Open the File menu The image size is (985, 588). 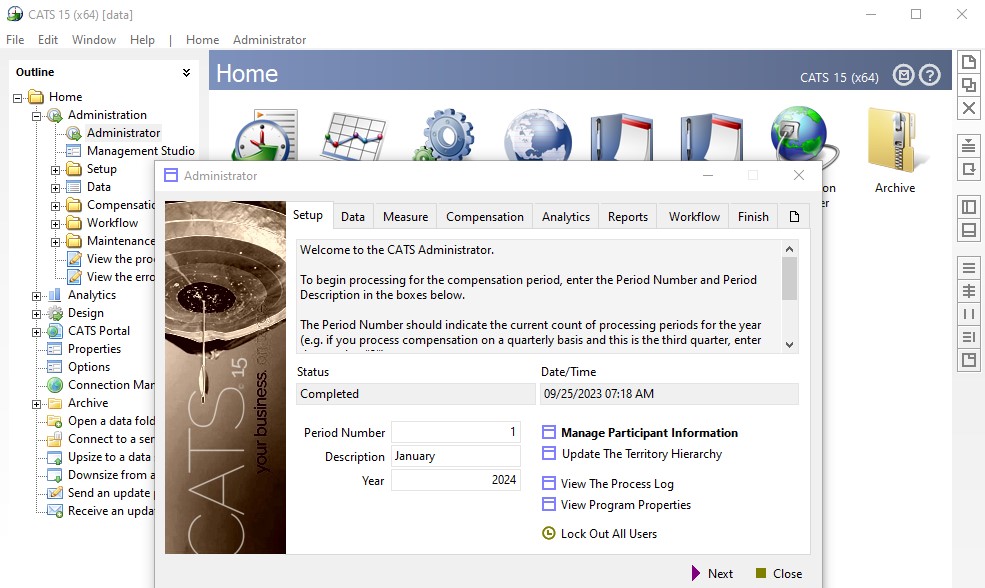coord(15,40)
